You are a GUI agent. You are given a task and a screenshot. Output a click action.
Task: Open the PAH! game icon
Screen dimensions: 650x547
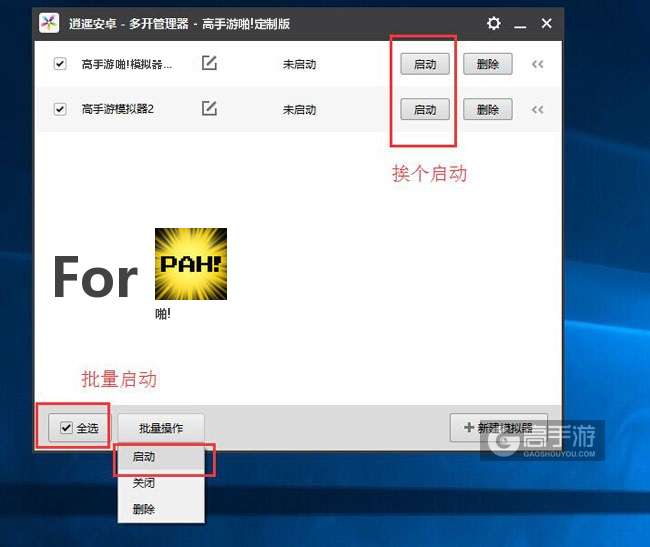coord(191,264)
